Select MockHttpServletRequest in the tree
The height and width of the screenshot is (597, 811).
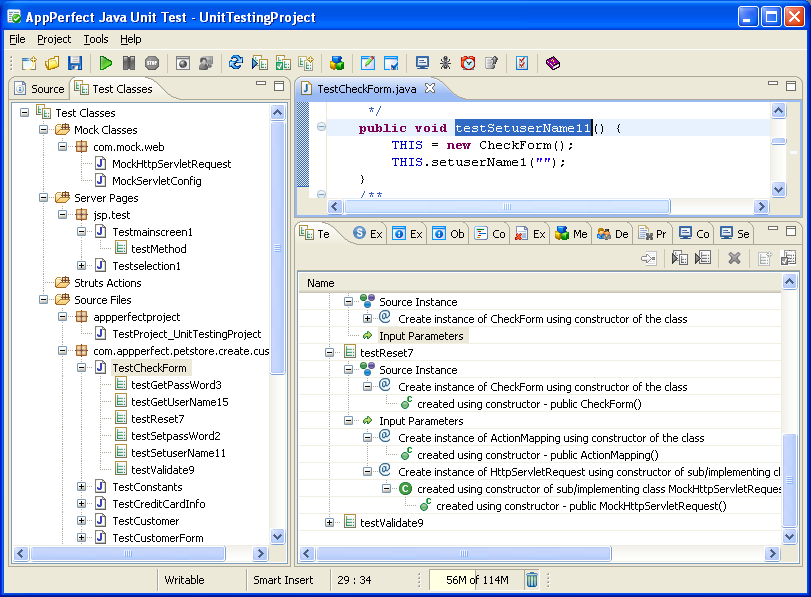tap(172, 164)
